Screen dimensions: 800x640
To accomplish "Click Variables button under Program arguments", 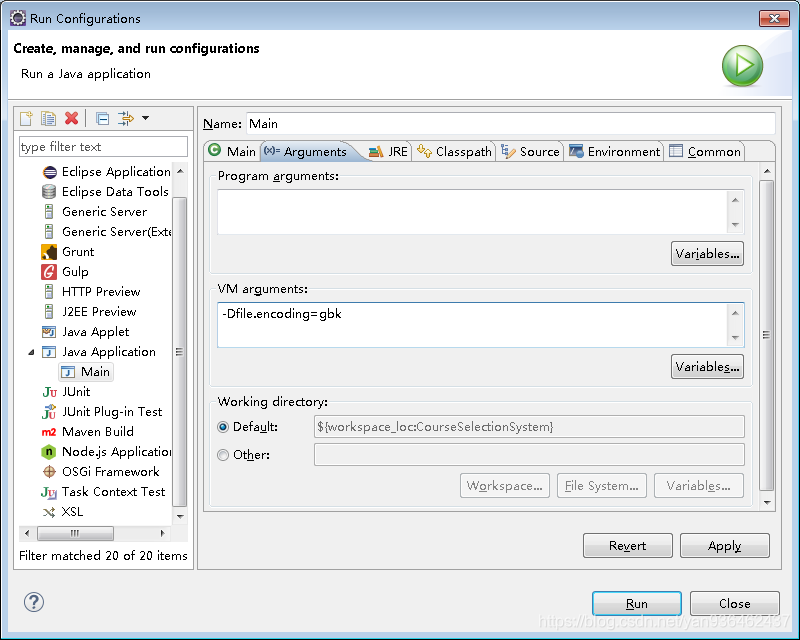I will coord(707,254).
